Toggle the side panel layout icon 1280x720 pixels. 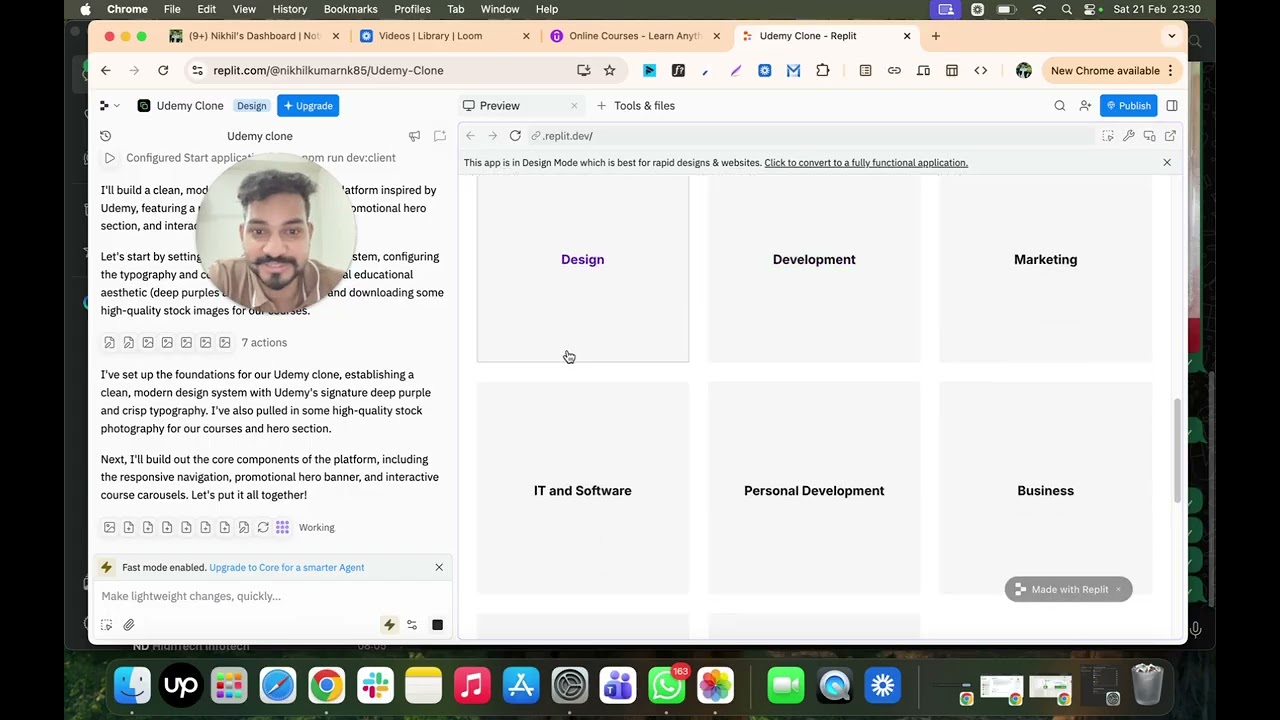(1172, 106)
